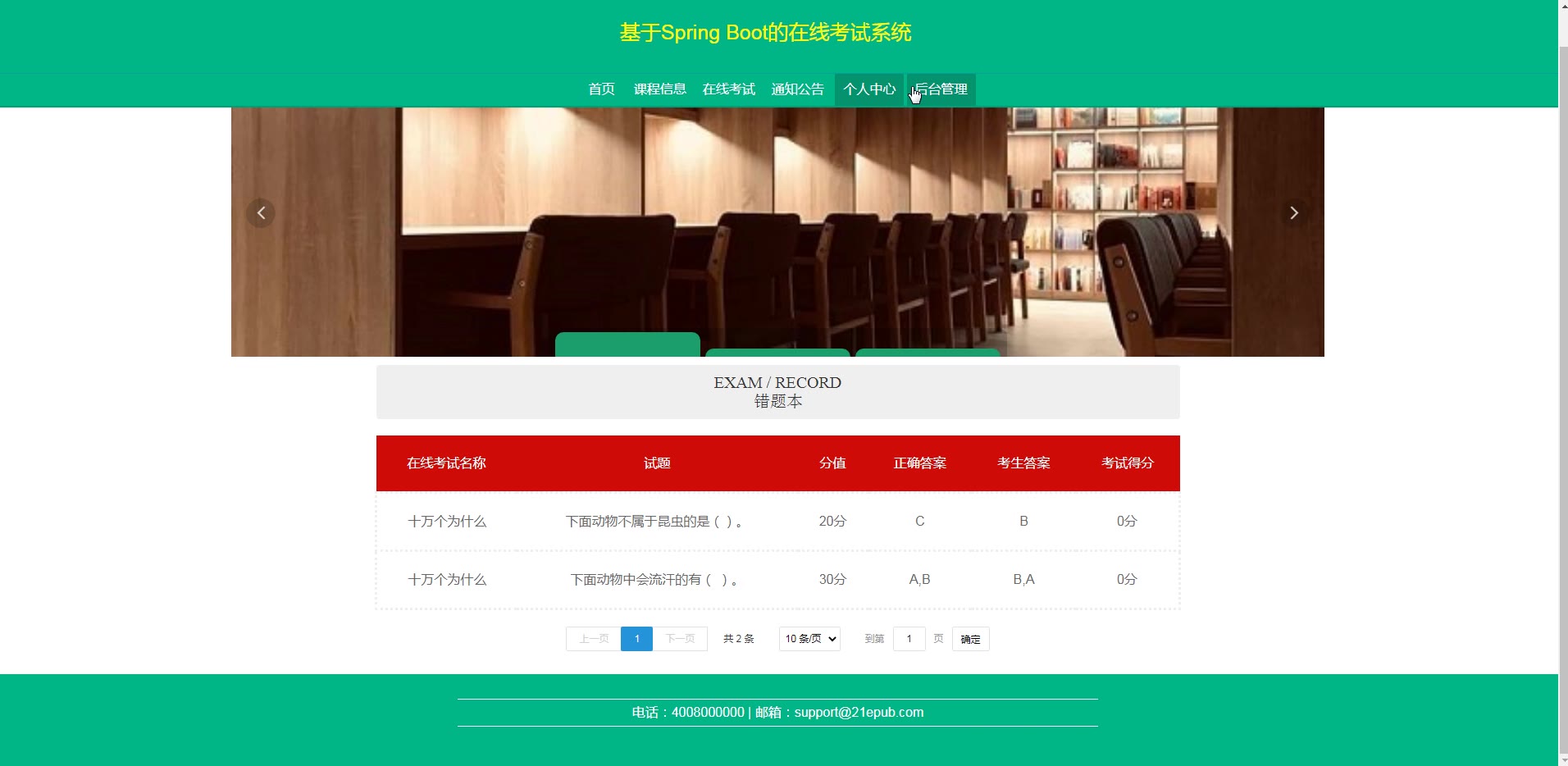1568x766 pixels.
Task: Click the 20分 value cell
Action: (x=832, y=522)
